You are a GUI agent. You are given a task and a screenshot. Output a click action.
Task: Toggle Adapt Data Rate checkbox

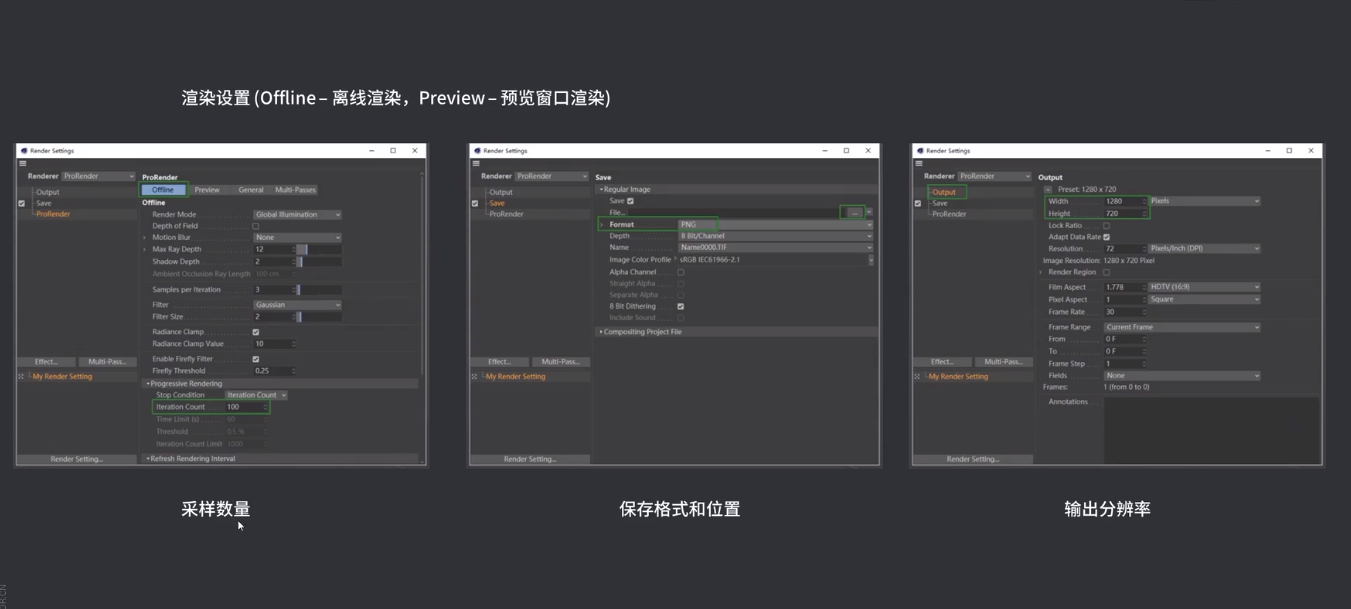point(1106,237)
